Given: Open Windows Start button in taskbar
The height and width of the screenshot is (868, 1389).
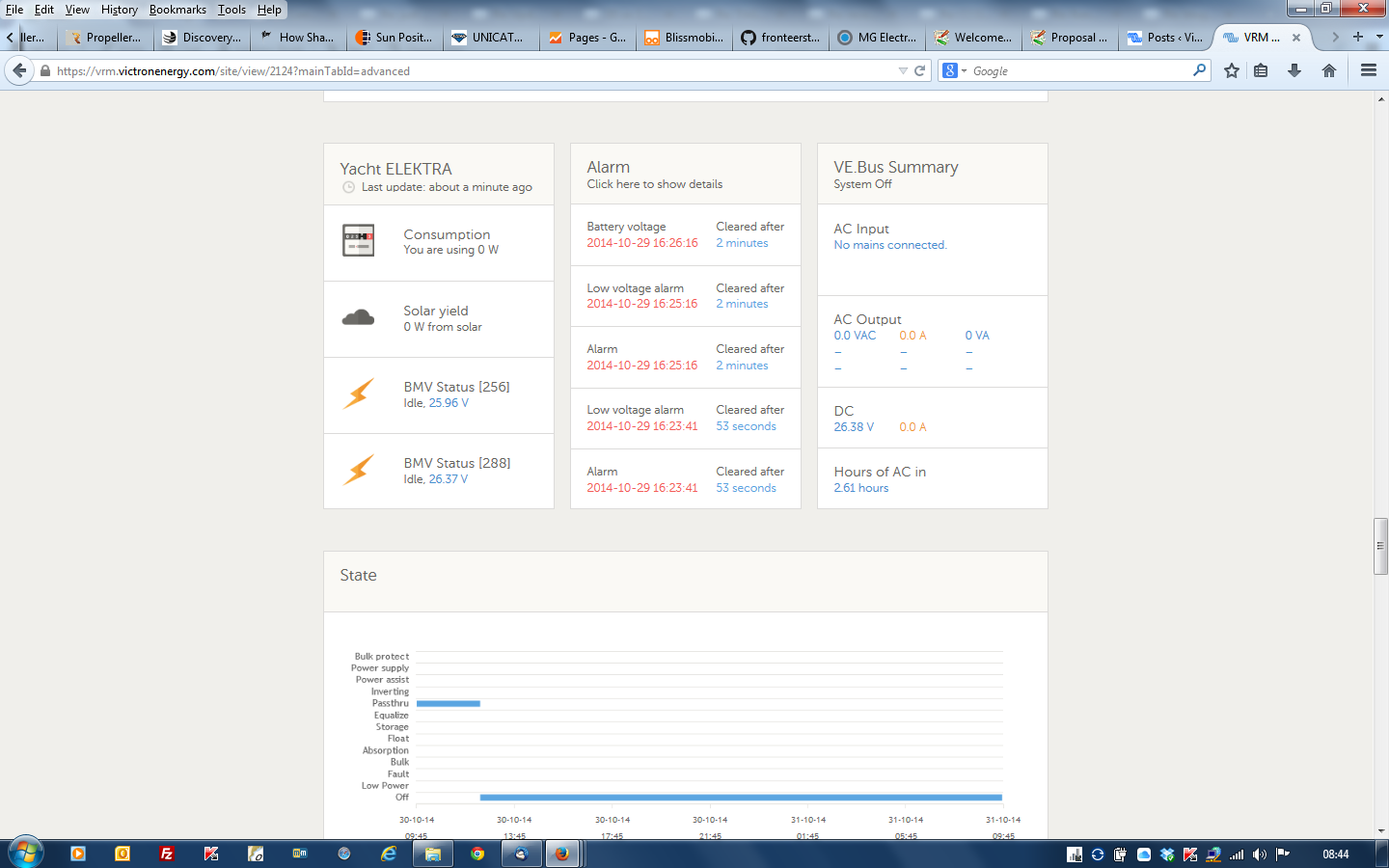Looking at the screenshot, I should pos(25,854).
